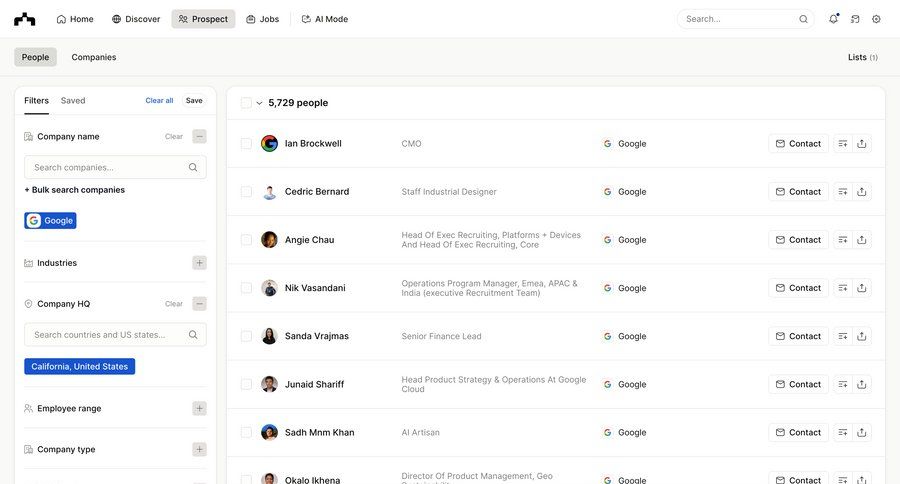Expand the Employee range filter
Viewport: 900px width, 484px height.
199,408
